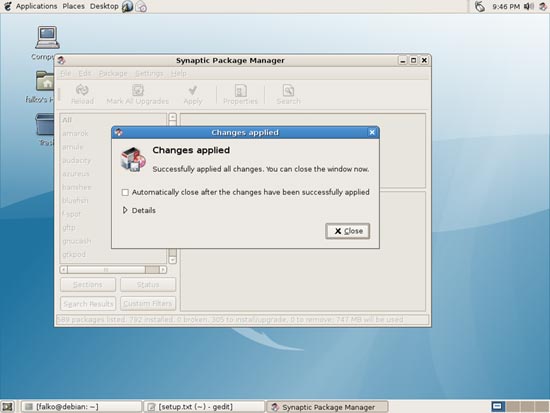Screen dimensions: 550x413
Task: Click the Changes applied dialog title bar icon
Action: click(x=119, y=132)
